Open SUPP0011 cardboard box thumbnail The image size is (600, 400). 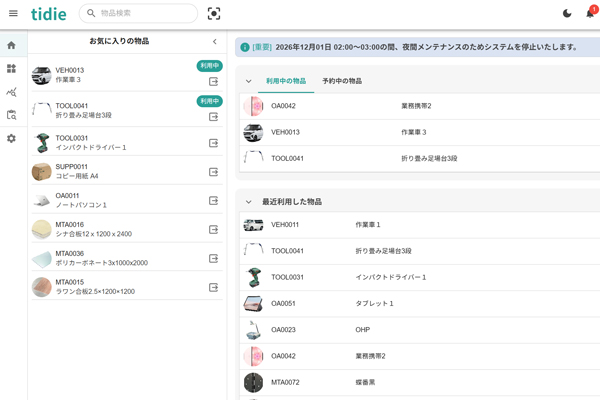41,171
